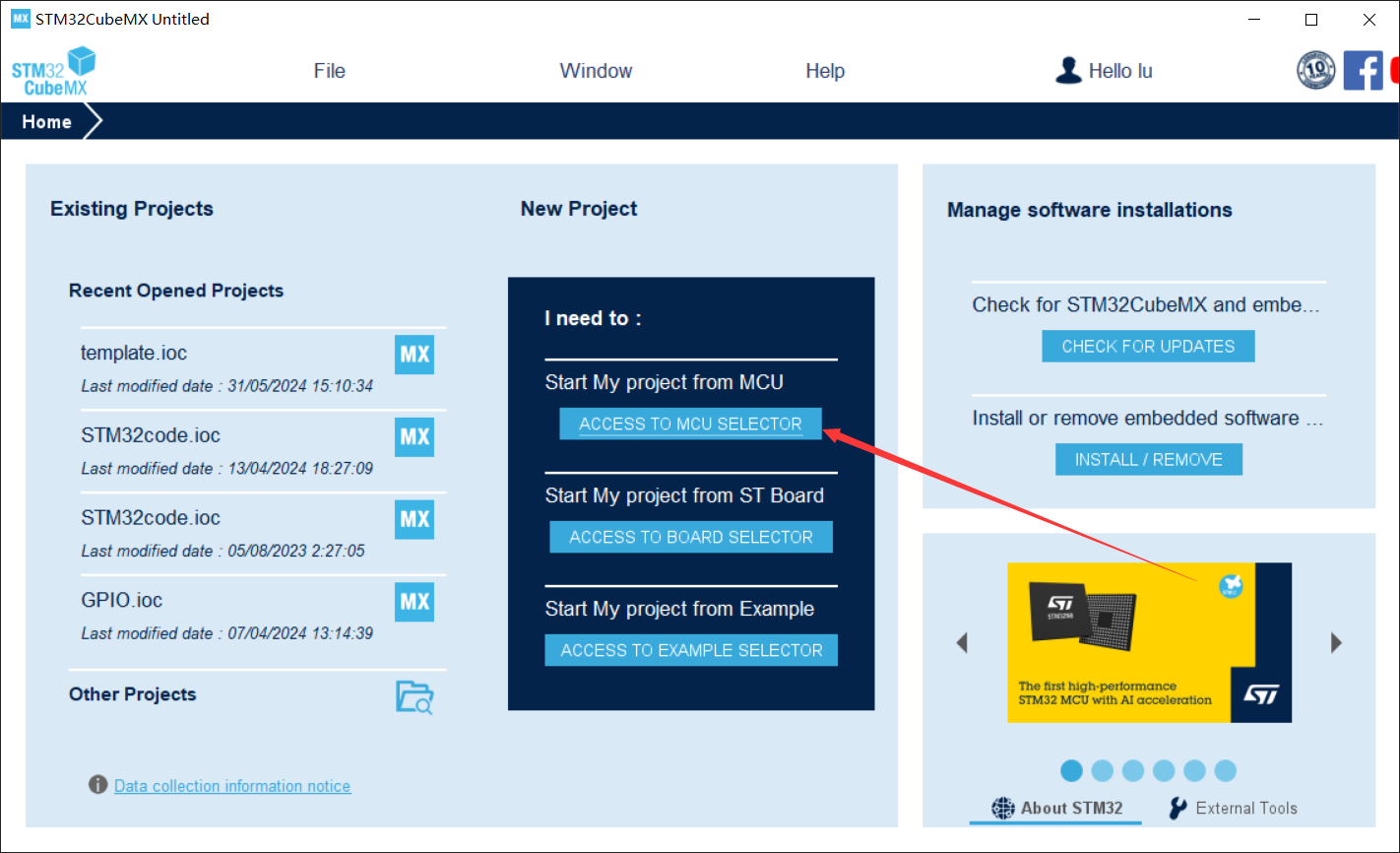Show the previous banner with the left arrow
The height and width of the screenshot is (853, 1400).
point(962,643)
